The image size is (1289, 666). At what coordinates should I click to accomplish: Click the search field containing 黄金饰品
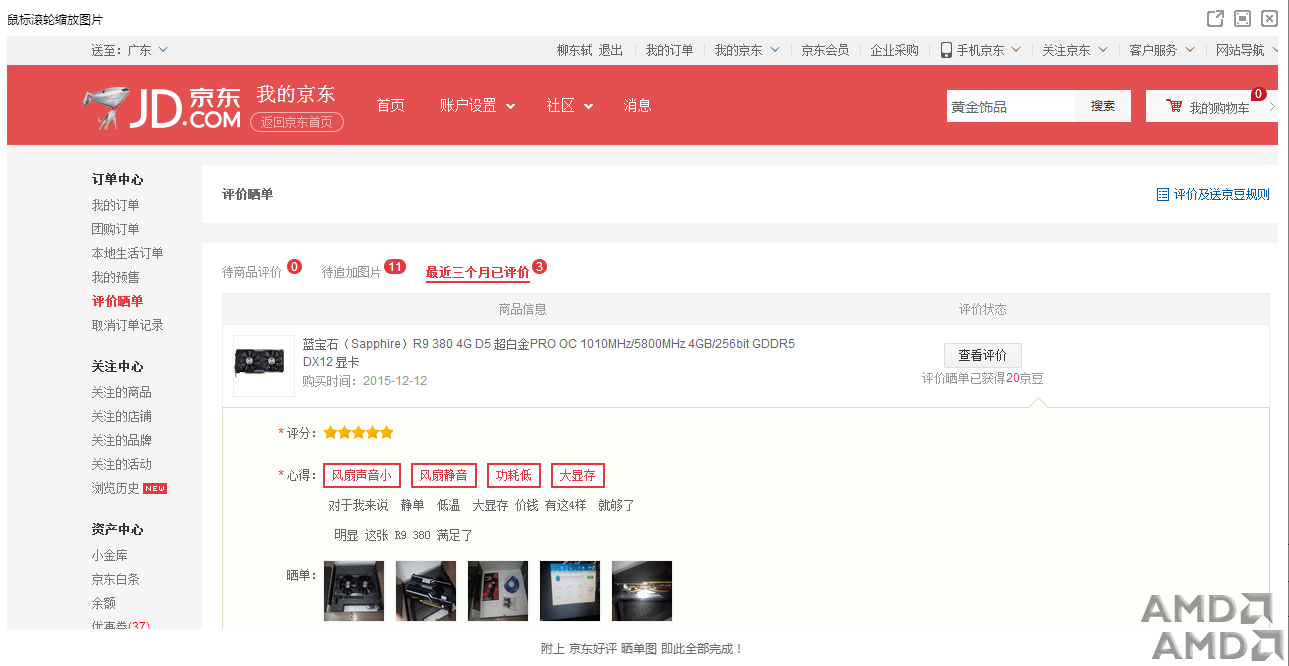(x=1011, y=106)
